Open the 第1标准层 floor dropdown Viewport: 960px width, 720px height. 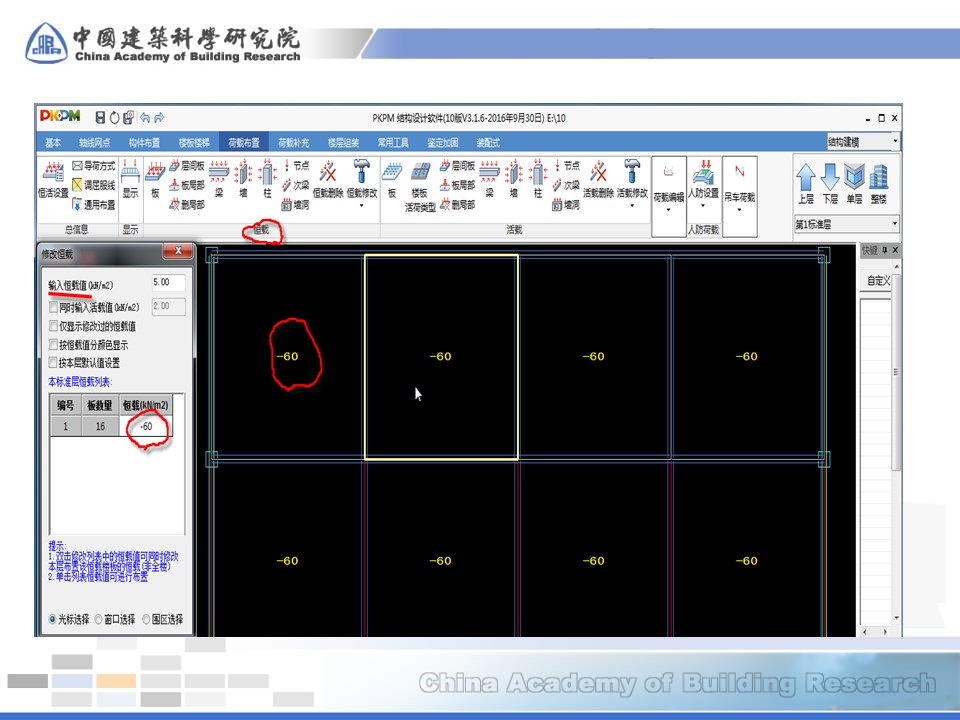pyautogui.click(x=846, y=223)
